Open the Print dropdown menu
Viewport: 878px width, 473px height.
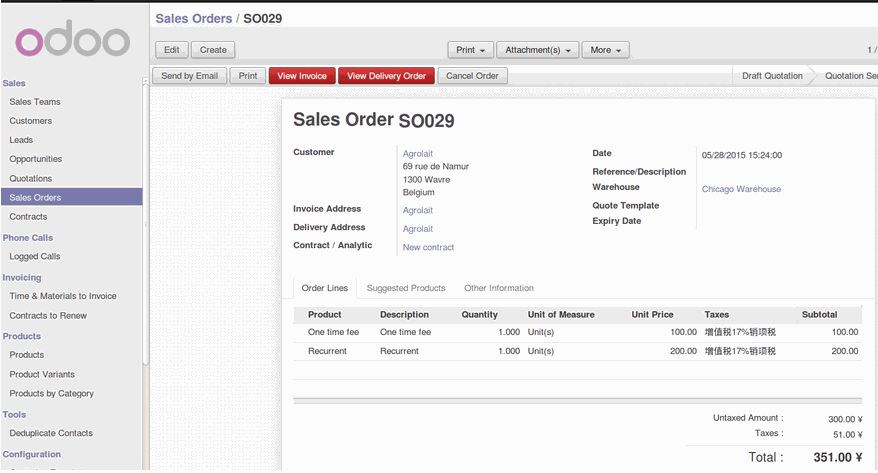point(471,49)
